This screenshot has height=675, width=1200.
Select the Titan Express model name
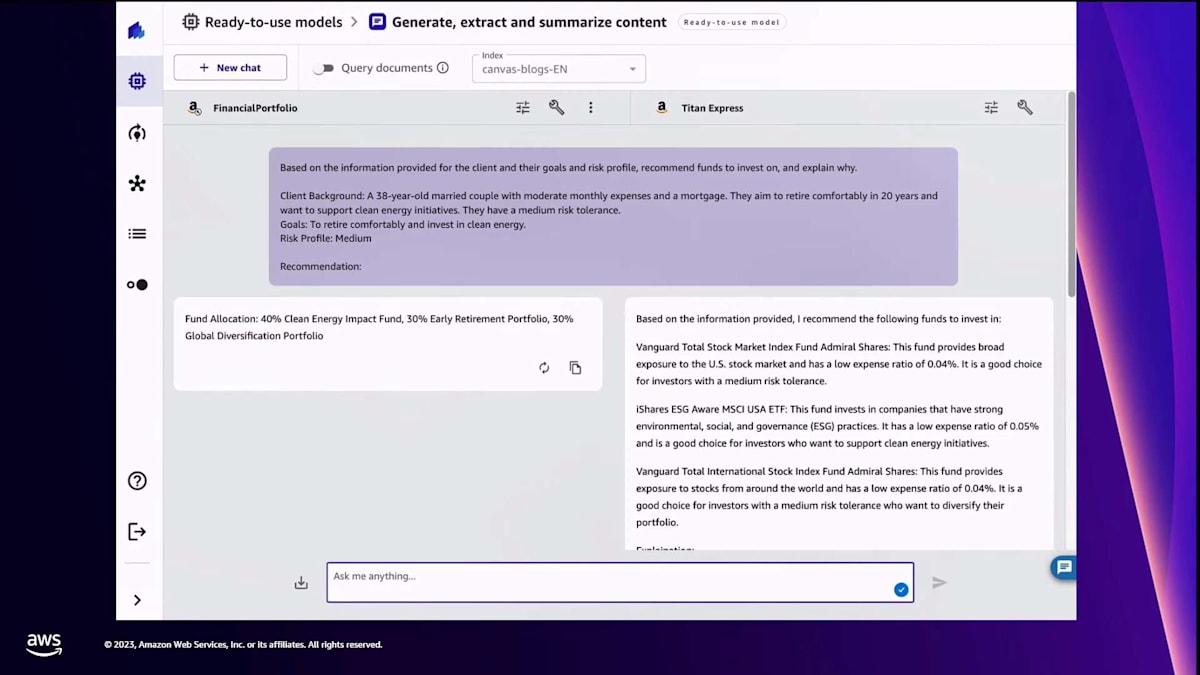[x=712, y=108]
